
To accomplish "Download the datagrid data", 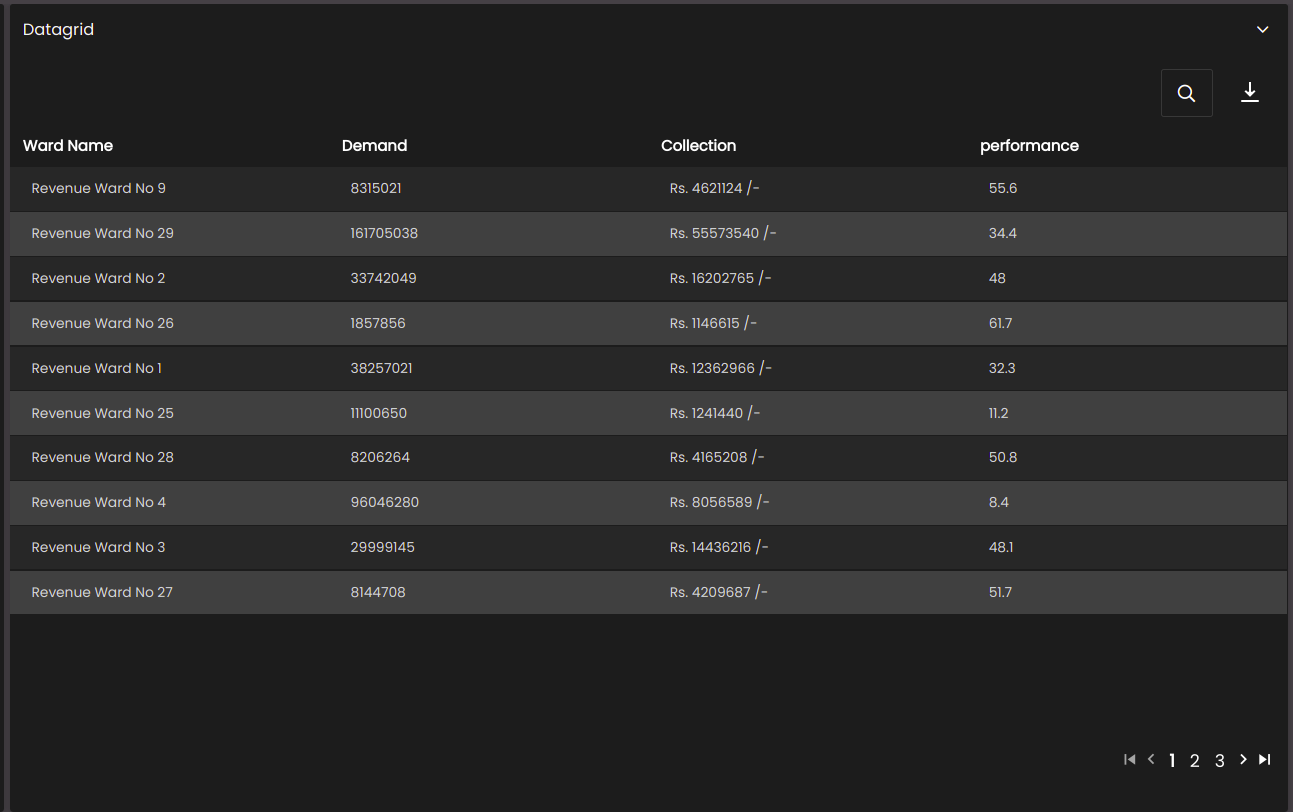I will 1250,93.
